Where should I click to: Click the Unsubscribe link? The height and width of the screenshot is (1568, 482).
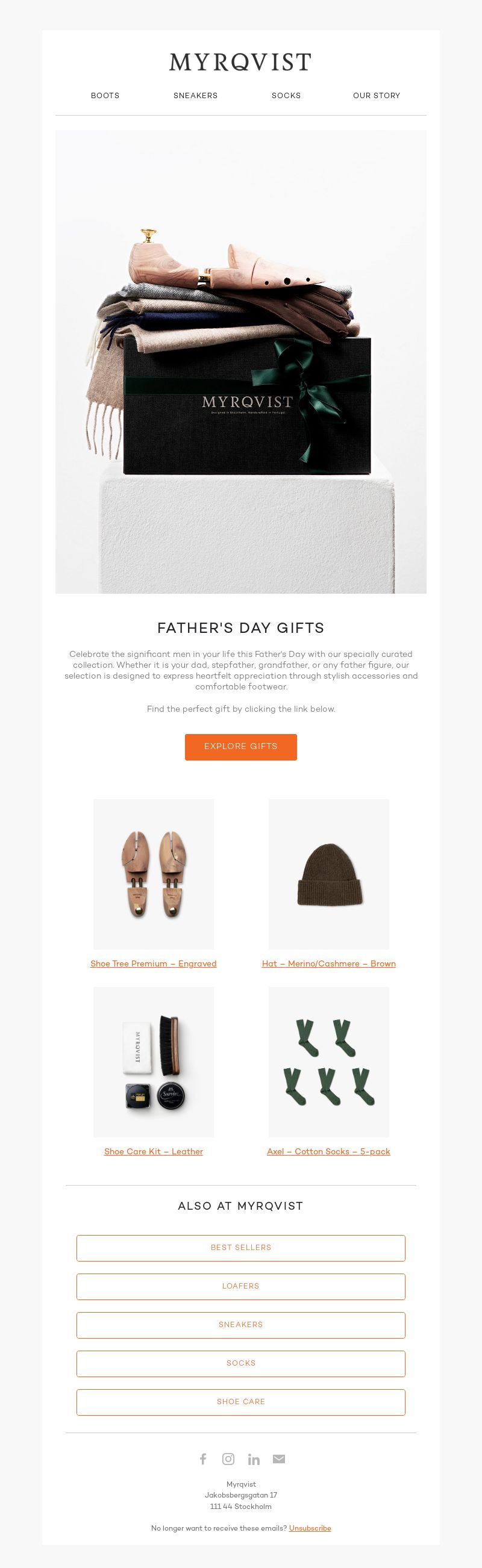tap(310, 1528)
